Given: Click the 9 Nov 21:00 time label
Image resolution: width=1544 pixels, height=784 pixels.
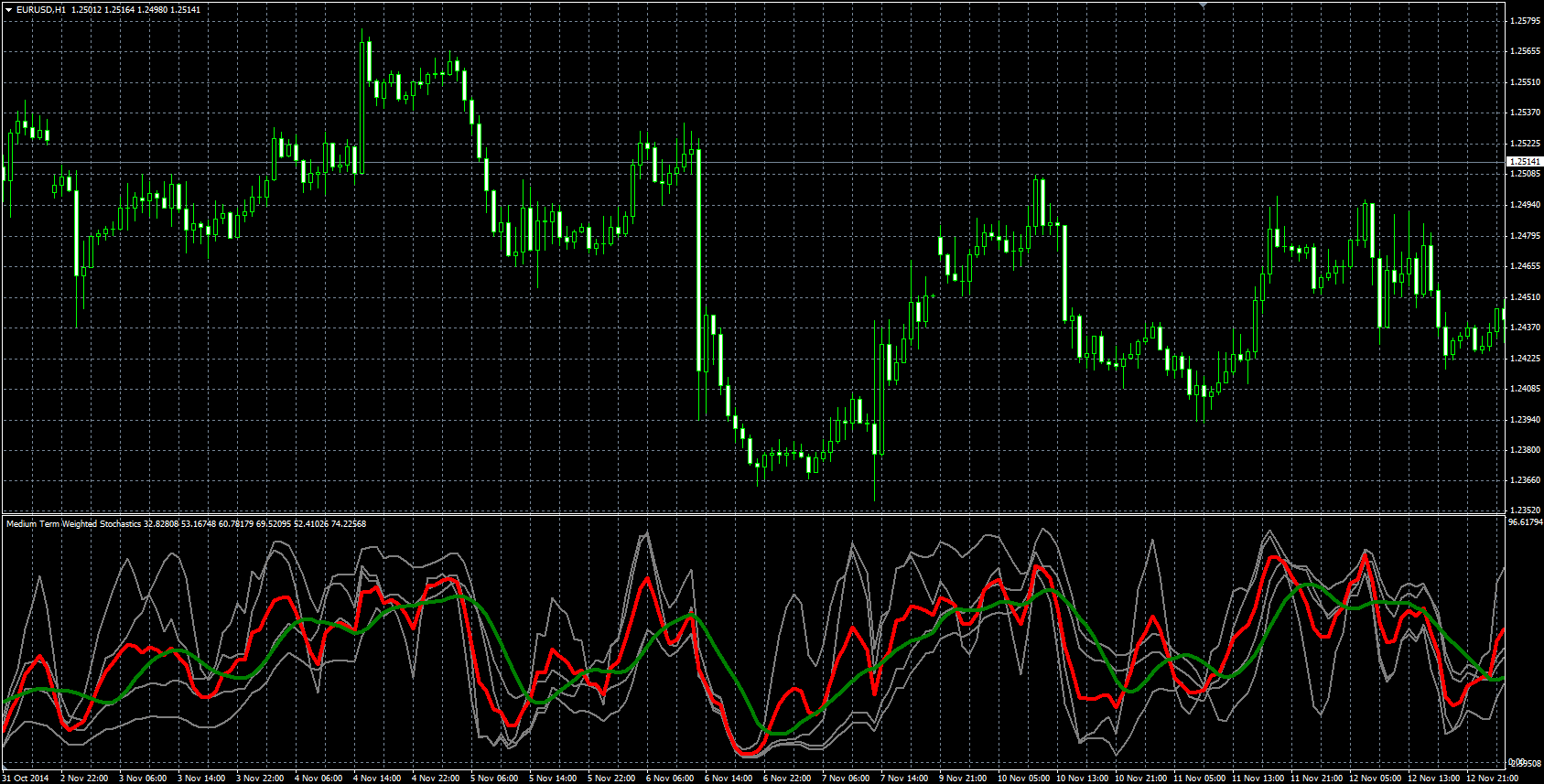Looking at the screenshot, I should 963,779.
